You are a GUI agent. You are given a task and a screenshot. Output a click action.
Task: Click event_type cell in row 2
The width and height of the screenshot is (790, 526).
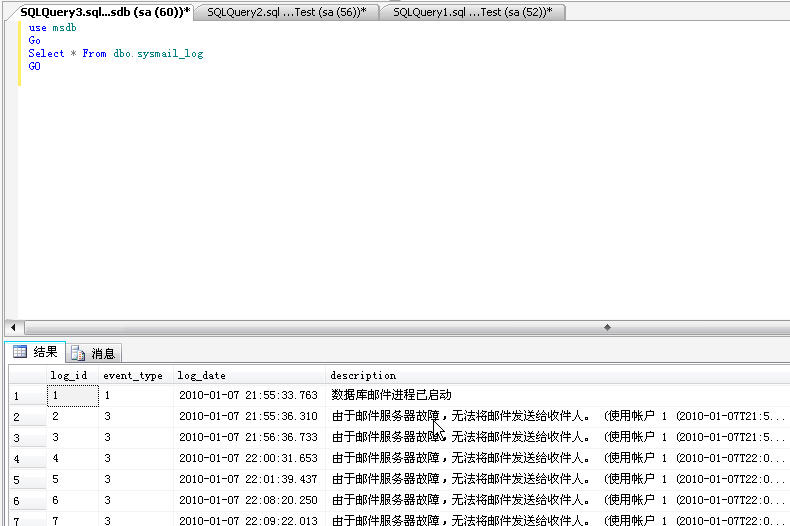pos(136,417)
